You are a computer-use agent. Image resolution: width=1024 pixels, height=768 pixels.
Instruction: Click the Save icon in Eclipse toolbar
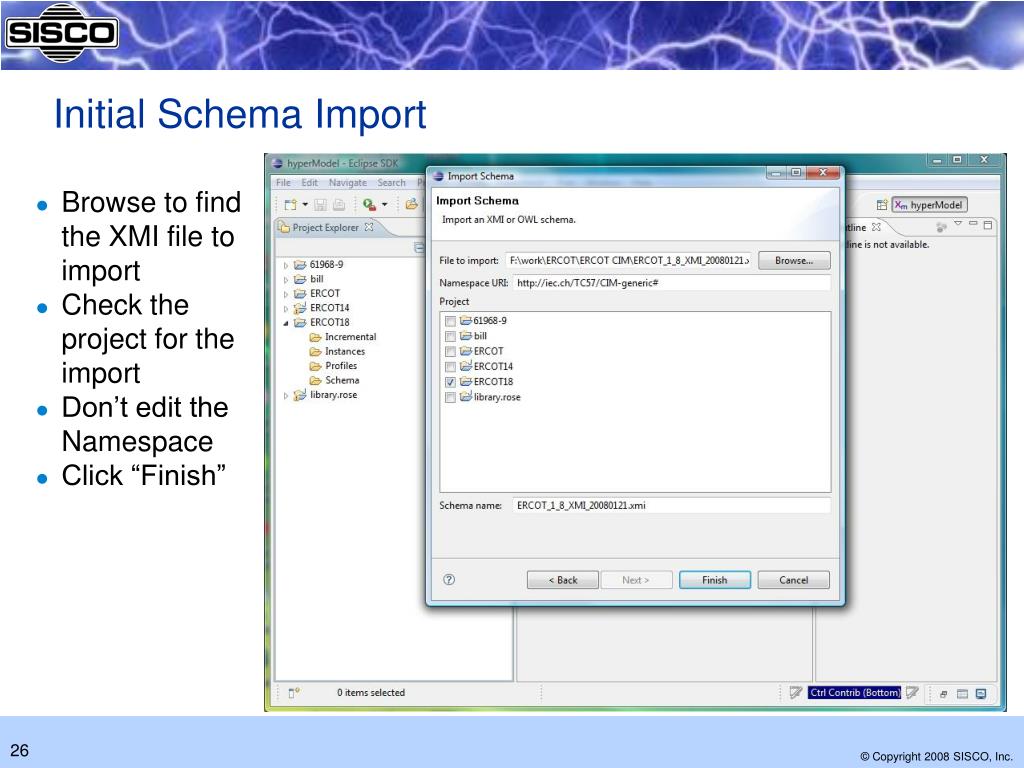[x=320, y=204]
